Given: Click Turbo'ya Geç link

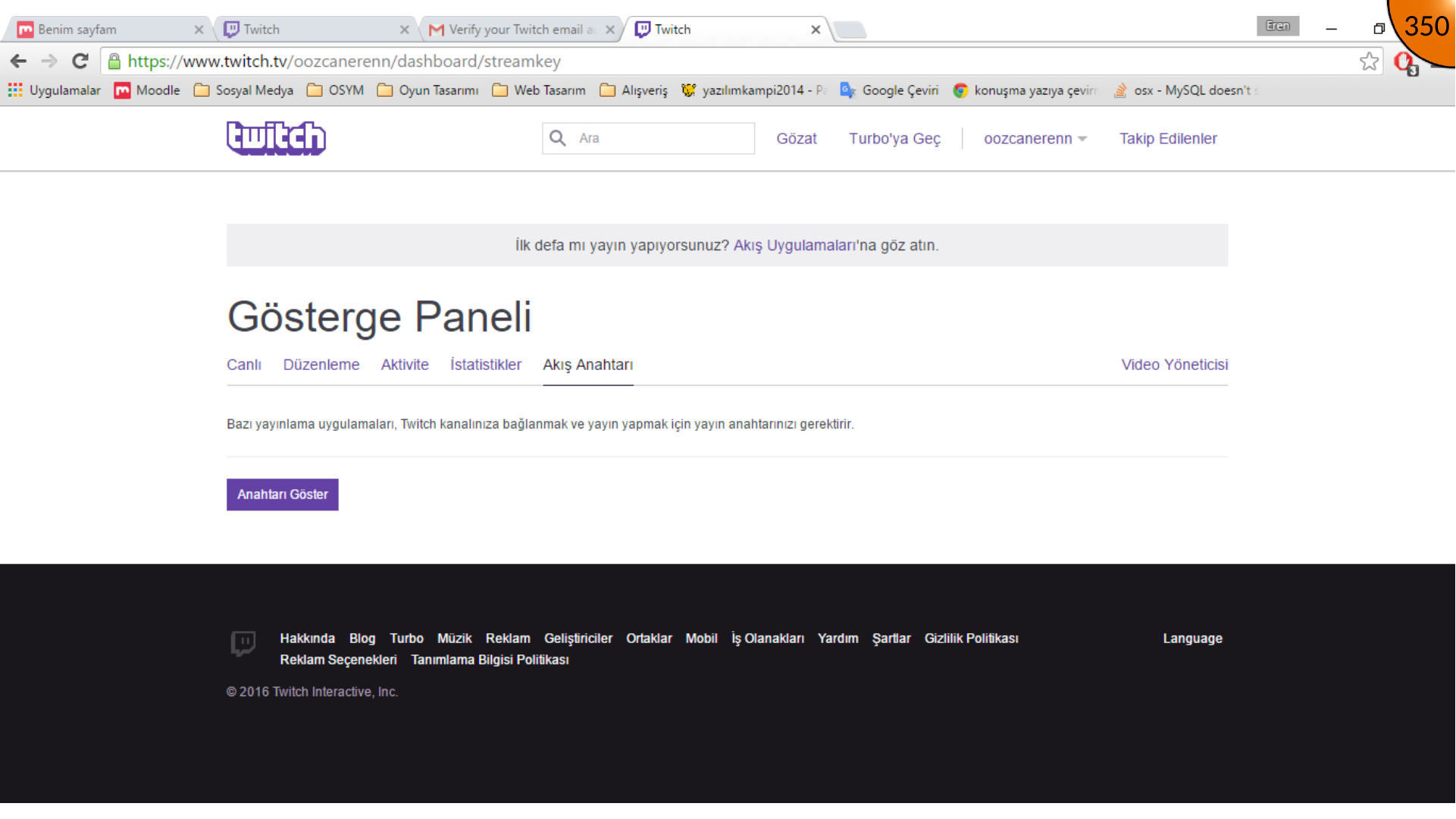Looking at the screenshot, I should [x=894, y=139].
